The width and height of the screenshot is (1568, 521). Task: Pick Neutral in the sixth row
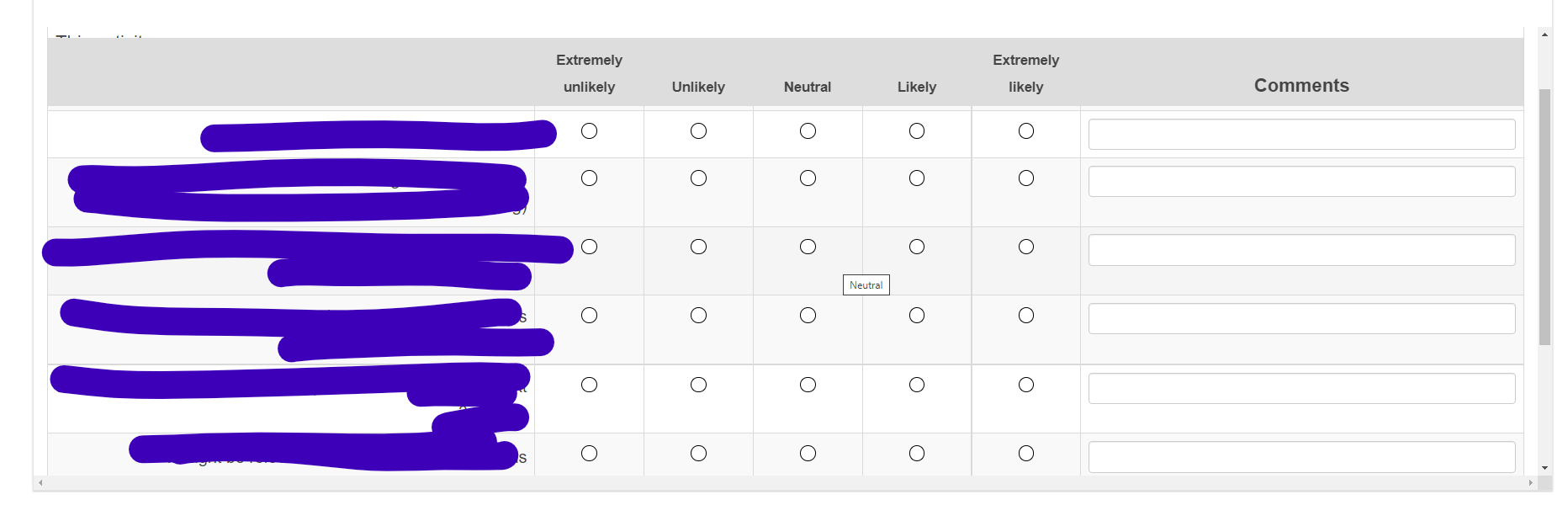[808, 454]
